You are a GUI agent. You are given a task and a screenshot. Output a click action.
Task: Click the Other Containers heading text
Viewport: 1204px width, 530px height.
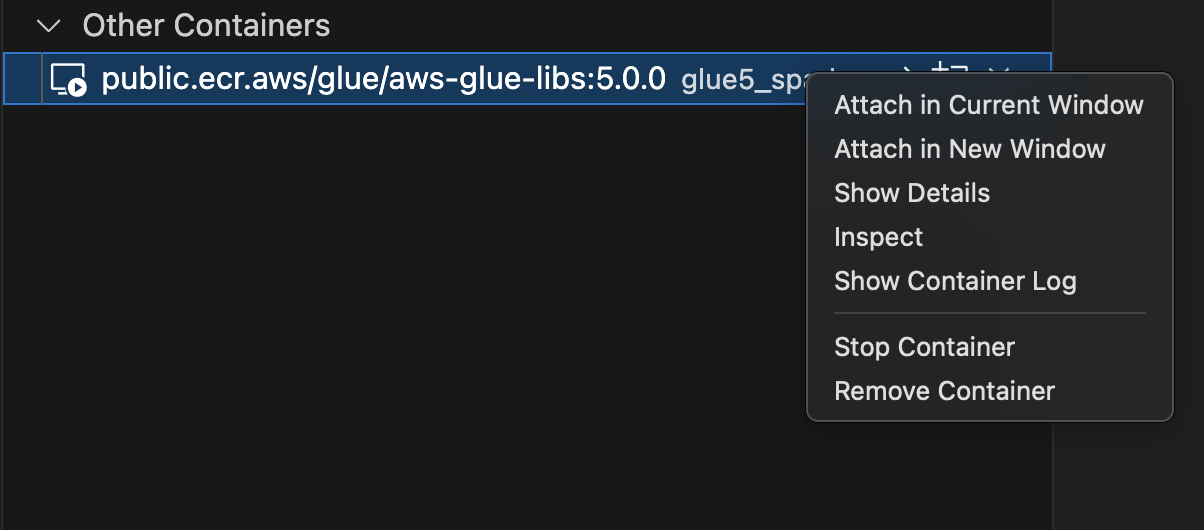[206, 26]
